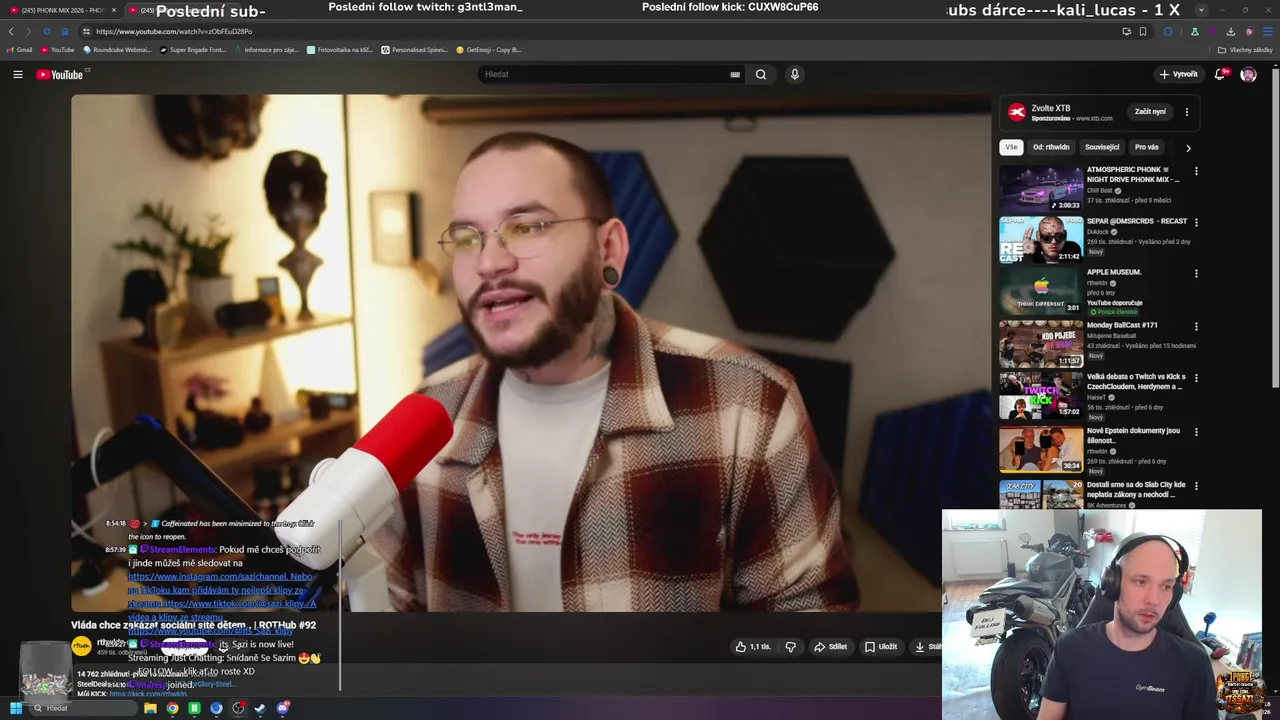Viewport: 1280px width, 720px height.
Task: Select the Od: rthwldn filter chip
Action: coord(1051,147)
